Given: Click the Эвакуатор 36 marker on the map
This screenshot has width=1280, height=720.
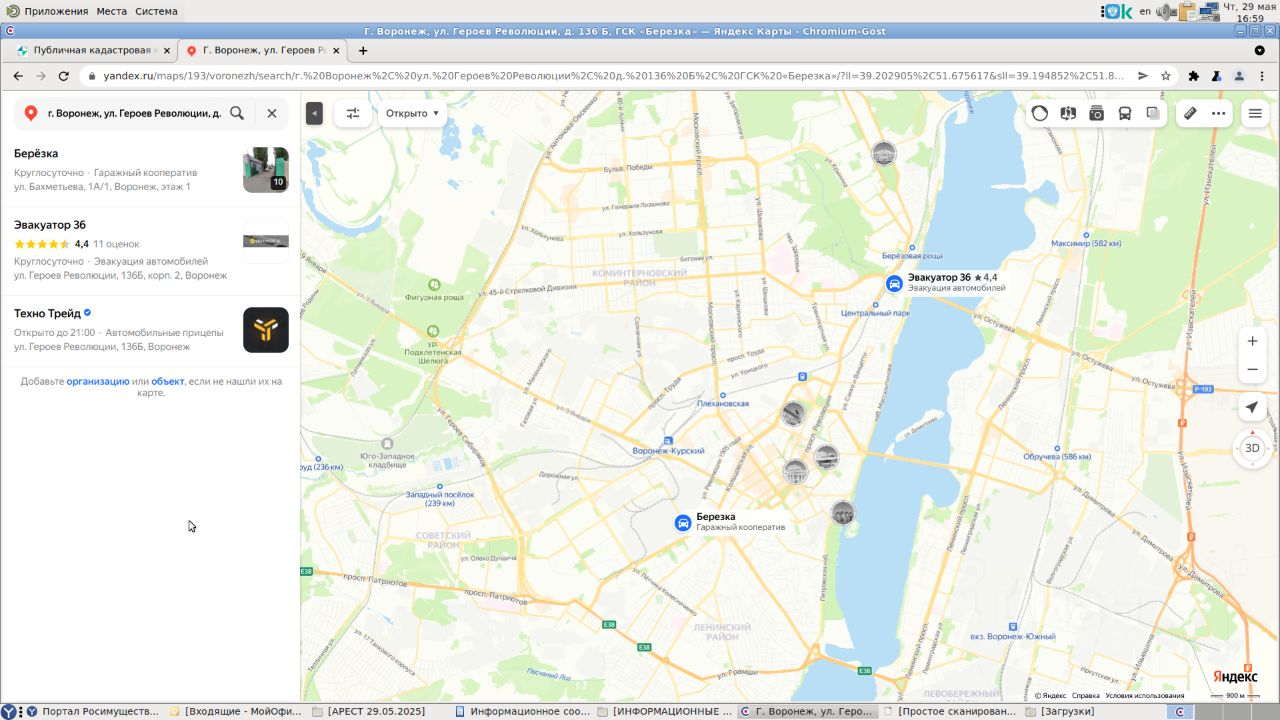Looking at the screenshot, I should (895, 283).
